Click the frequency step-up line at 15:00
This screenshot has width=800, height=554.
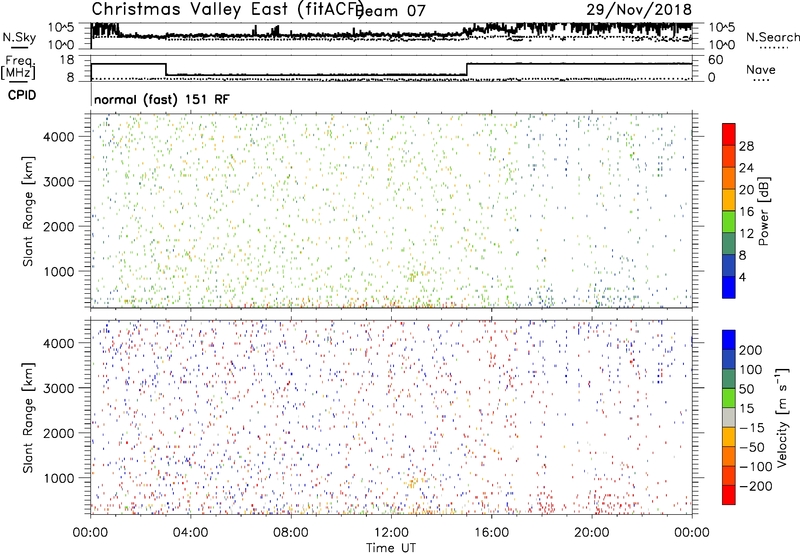[467, 69]
